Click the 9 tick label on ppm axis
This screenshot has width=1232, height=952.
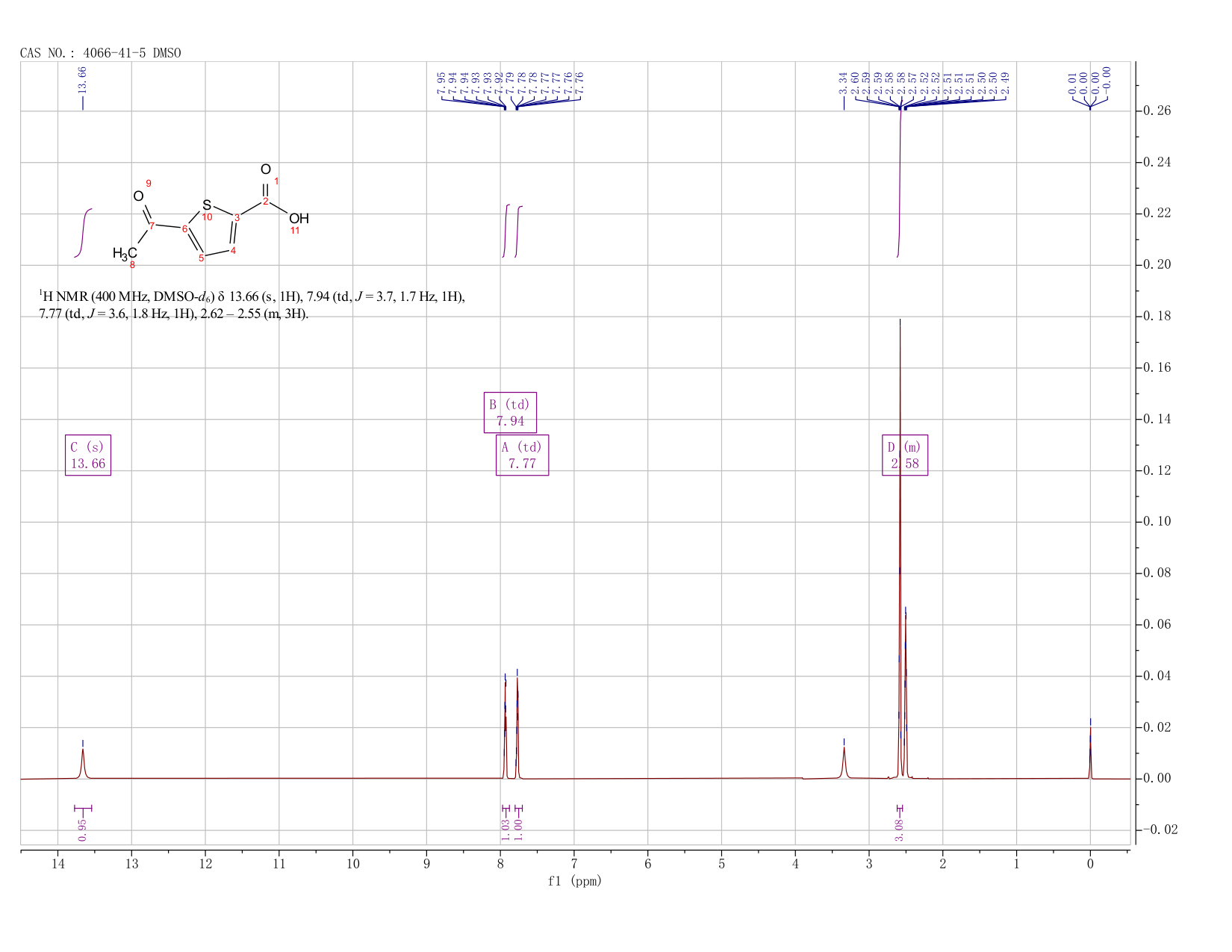[426, 865]
